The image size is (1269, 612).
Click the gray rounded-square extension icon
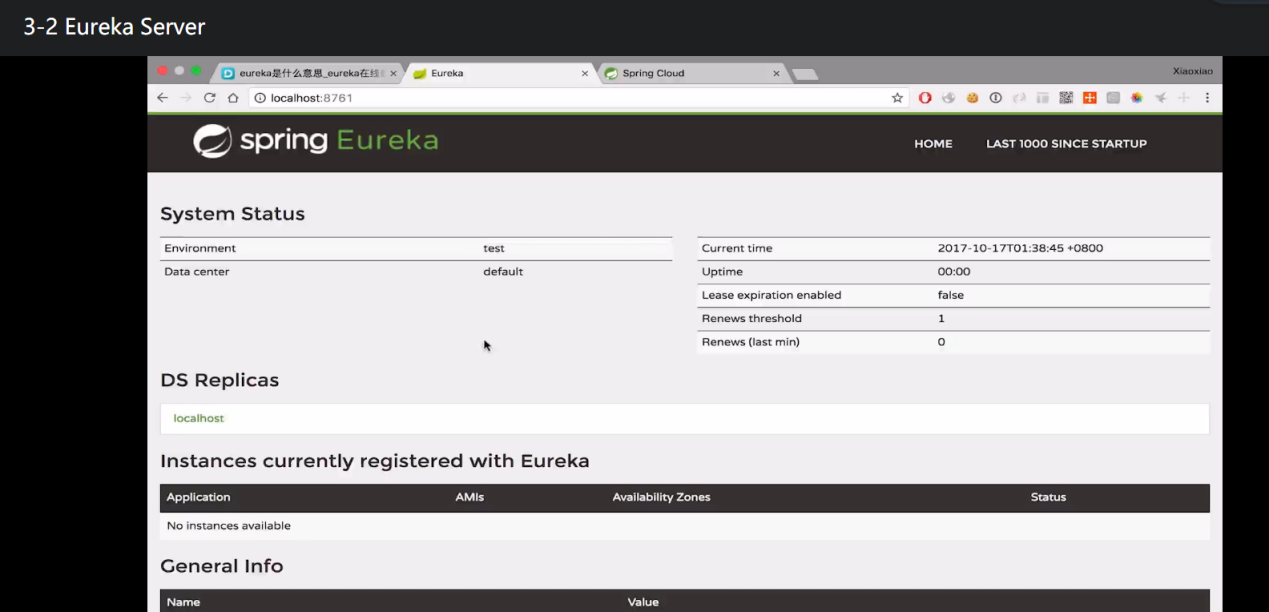(1113, 98)
